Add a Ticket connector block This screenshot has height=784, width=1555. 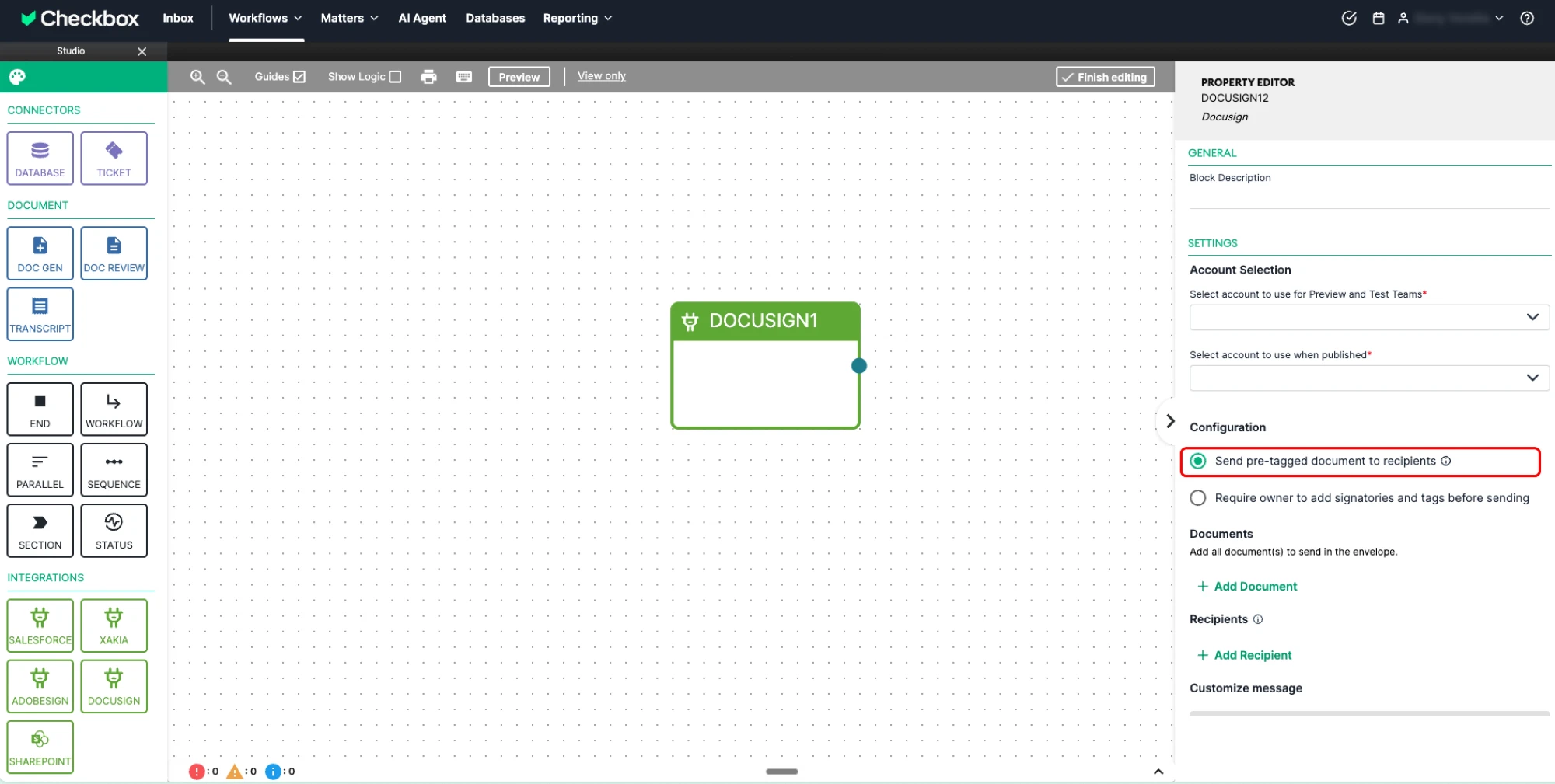click(x=114, y=158)
